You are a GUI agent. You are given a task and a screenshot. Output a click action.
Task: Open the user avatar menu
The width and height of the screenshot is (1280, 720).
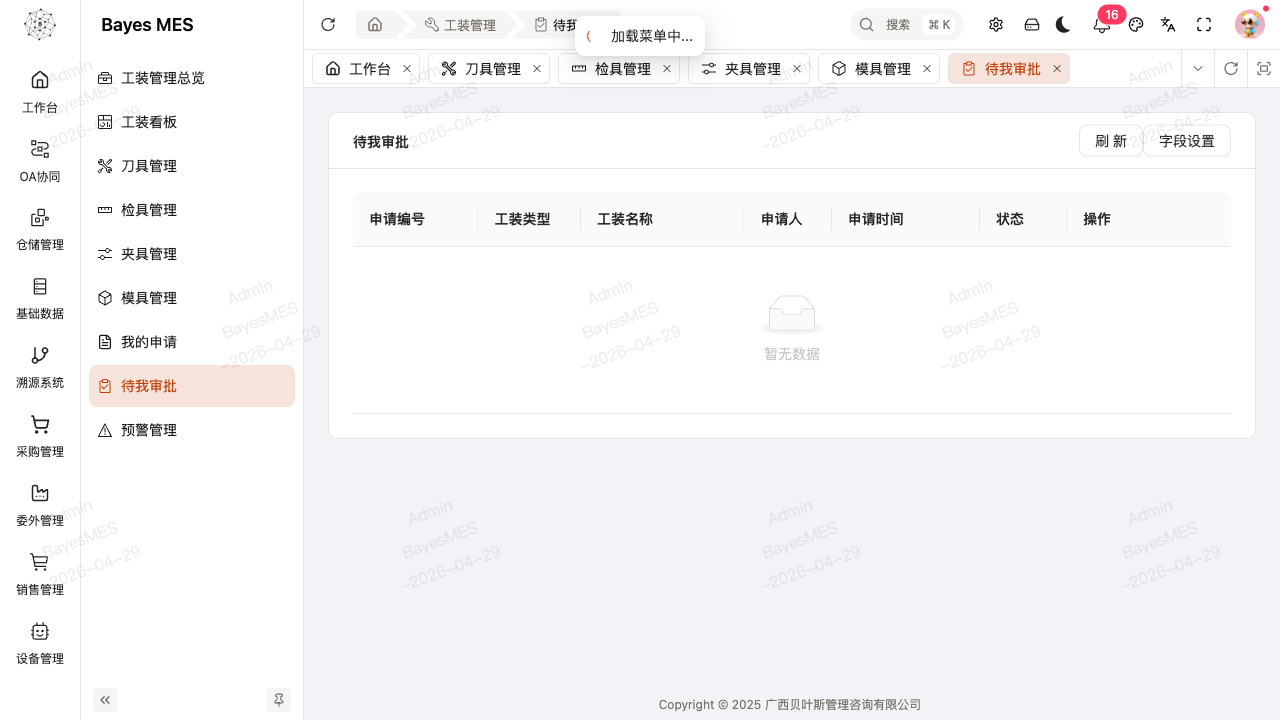pyautogui.click(x=1250, y=25)
